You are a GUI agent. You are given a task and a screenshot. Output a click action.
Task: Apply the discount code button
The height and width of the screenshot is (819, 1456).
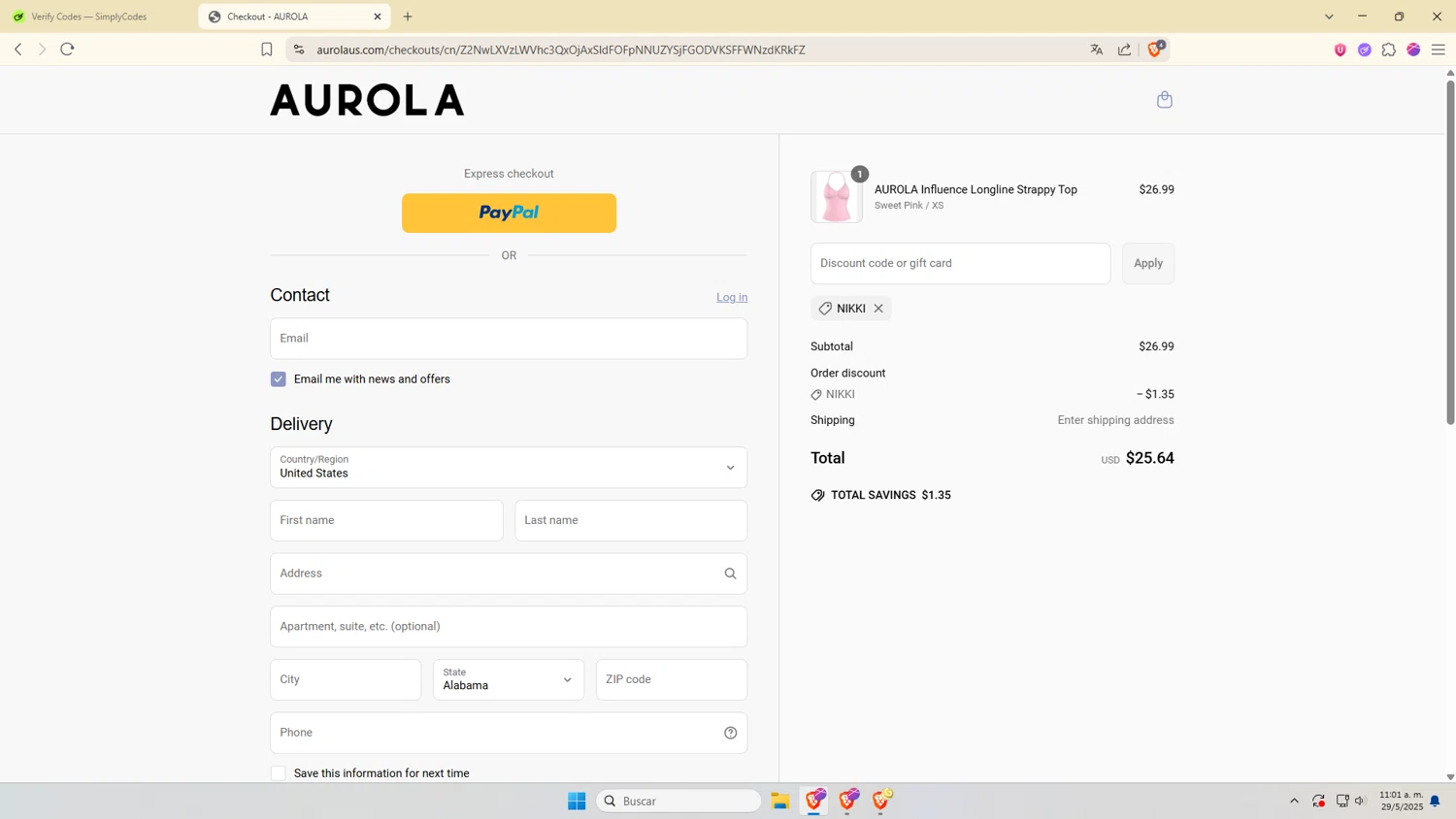click(x=1148, y=263)
